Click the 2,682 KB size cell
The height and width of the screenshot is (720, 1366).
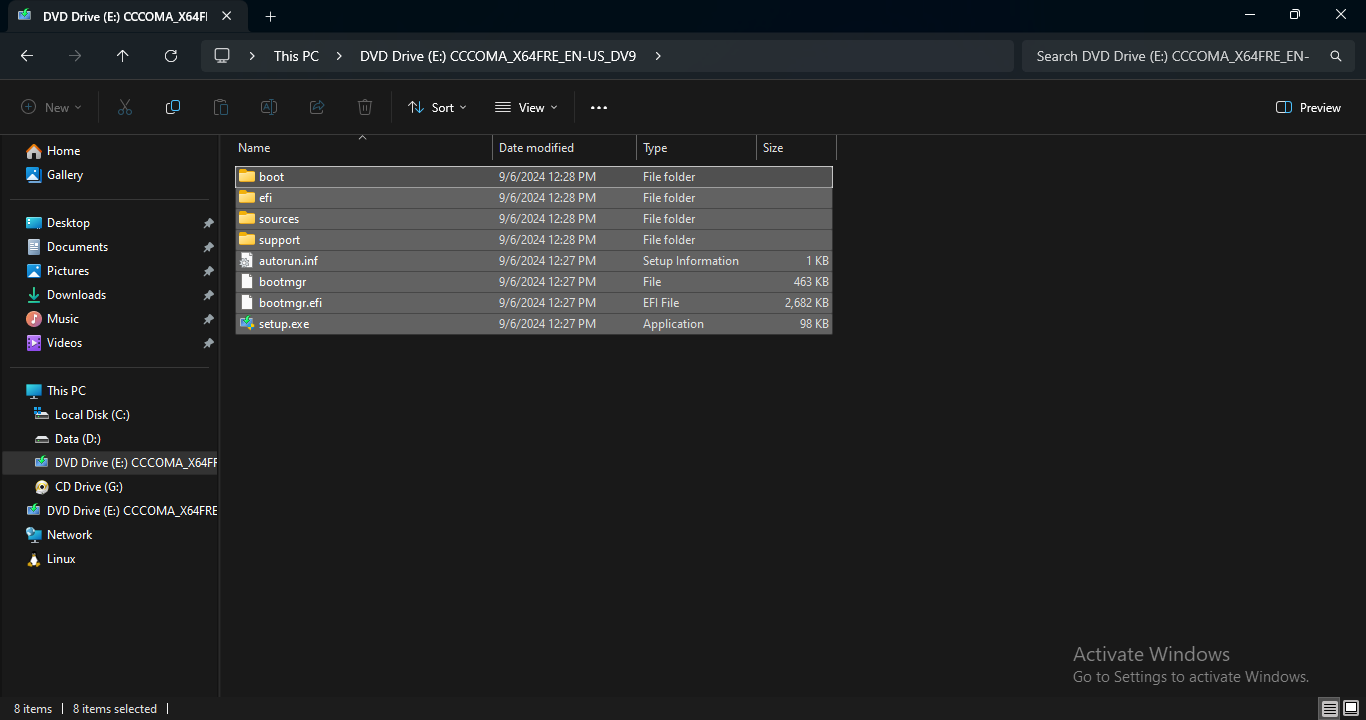tap(806, 303)
